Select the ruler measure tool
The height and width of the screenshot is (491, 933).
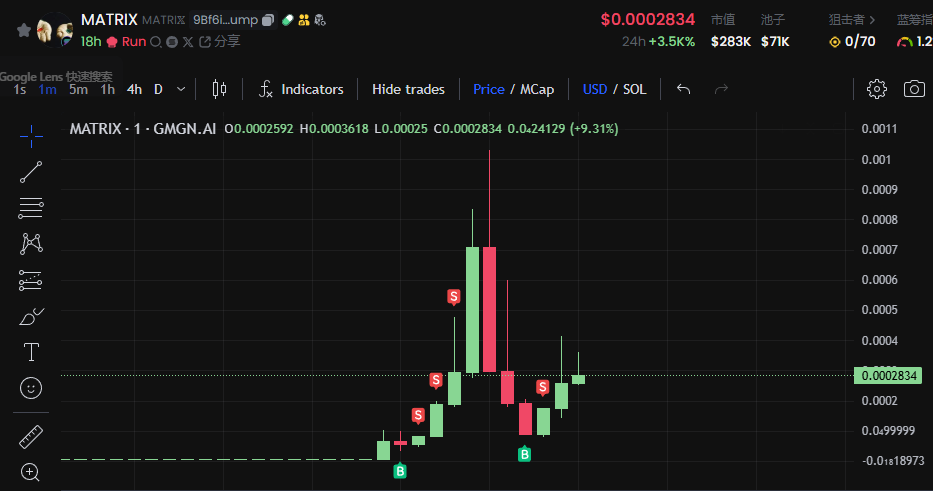[31, 437]
